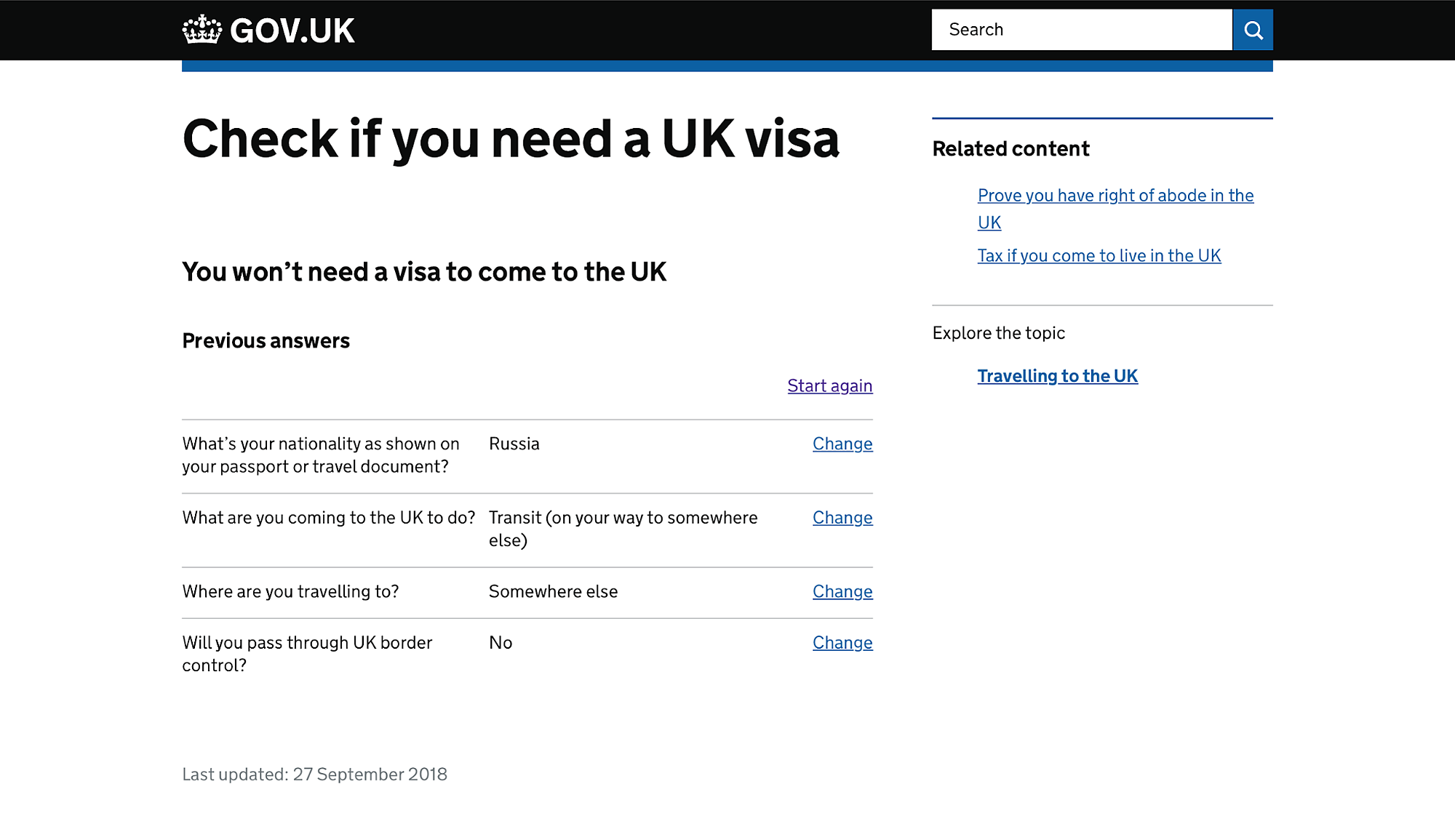Click the 'Check if you need a UK visa' title
This screenshot has height=840, width=1455.
[x=511, y=139]
